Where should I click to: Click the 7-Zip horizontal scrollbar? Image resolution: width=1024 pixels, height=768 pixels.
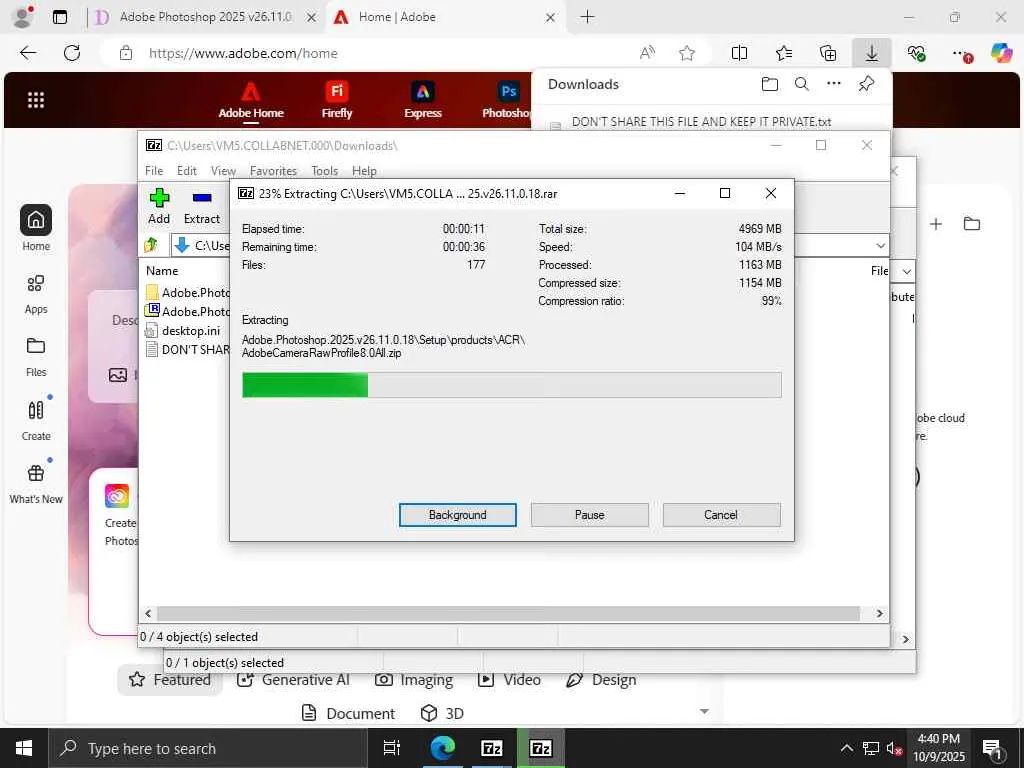[x=508, y=614]
